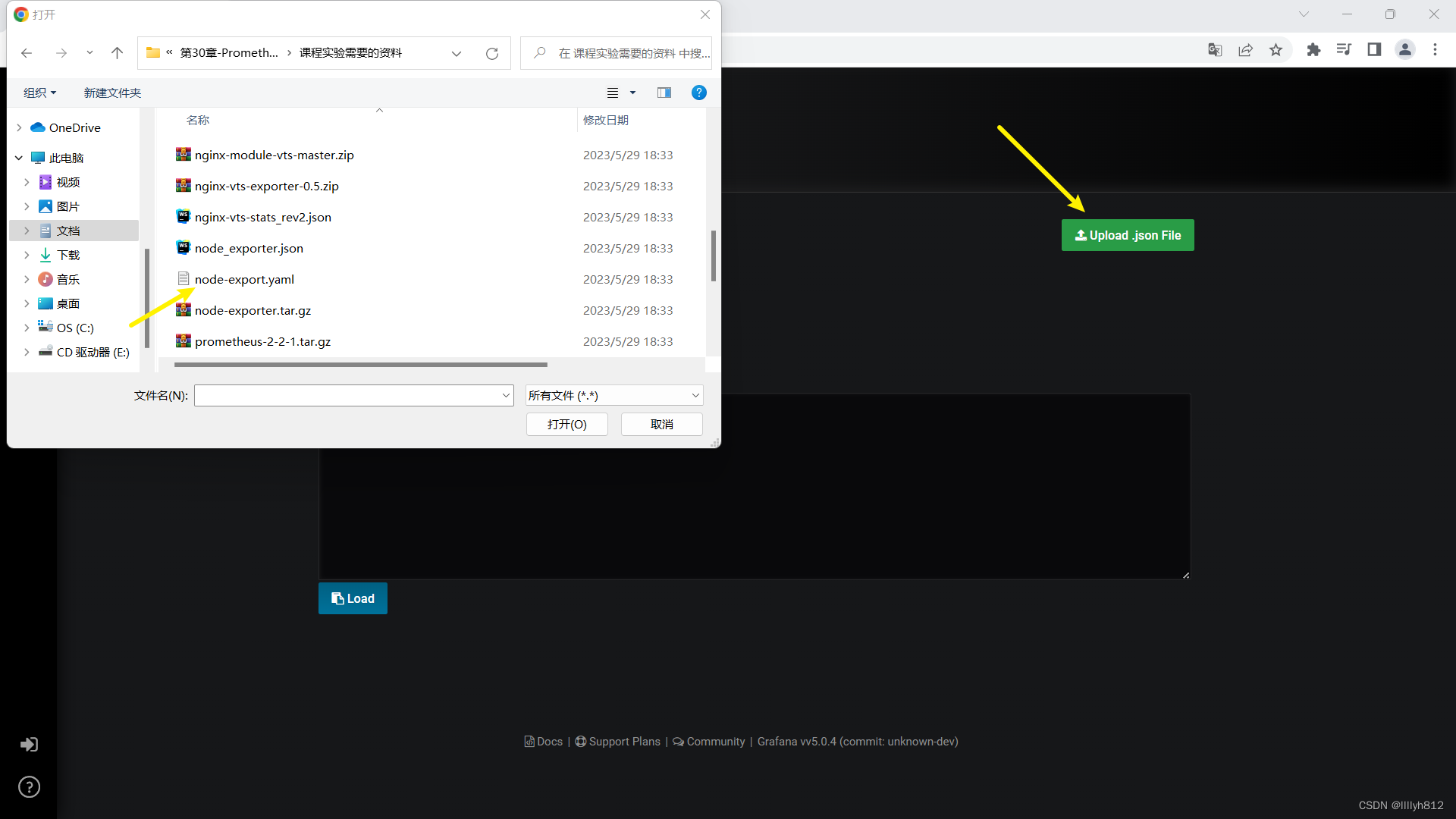Screen dimensions: 1456x819
Task: Go back in file dialog history
Action: (27, 53)
